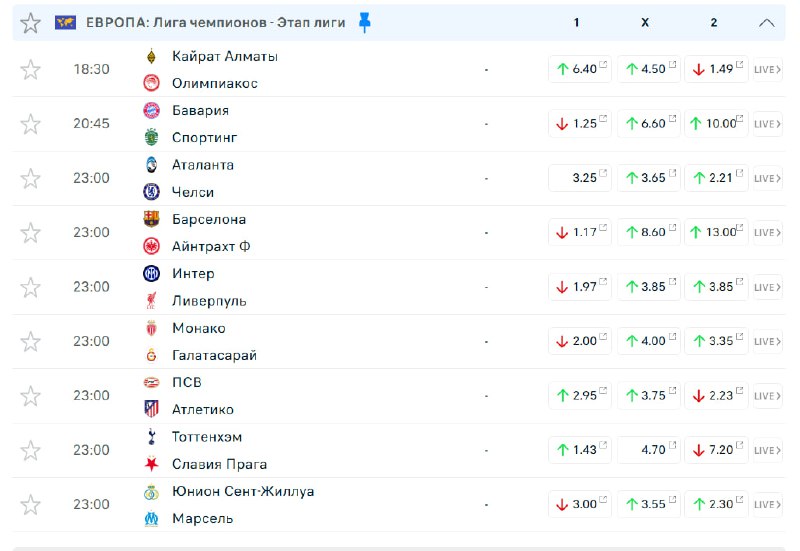Click the Chelsea club crest

(x=152, y=192)
